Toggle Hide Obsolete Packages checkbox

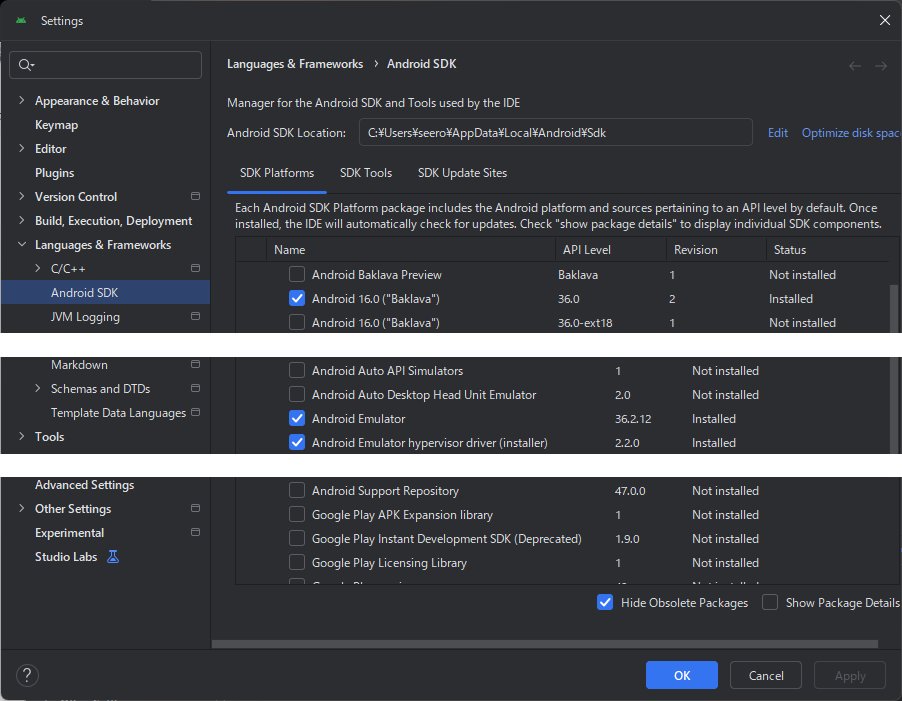[x=605, y=603]
